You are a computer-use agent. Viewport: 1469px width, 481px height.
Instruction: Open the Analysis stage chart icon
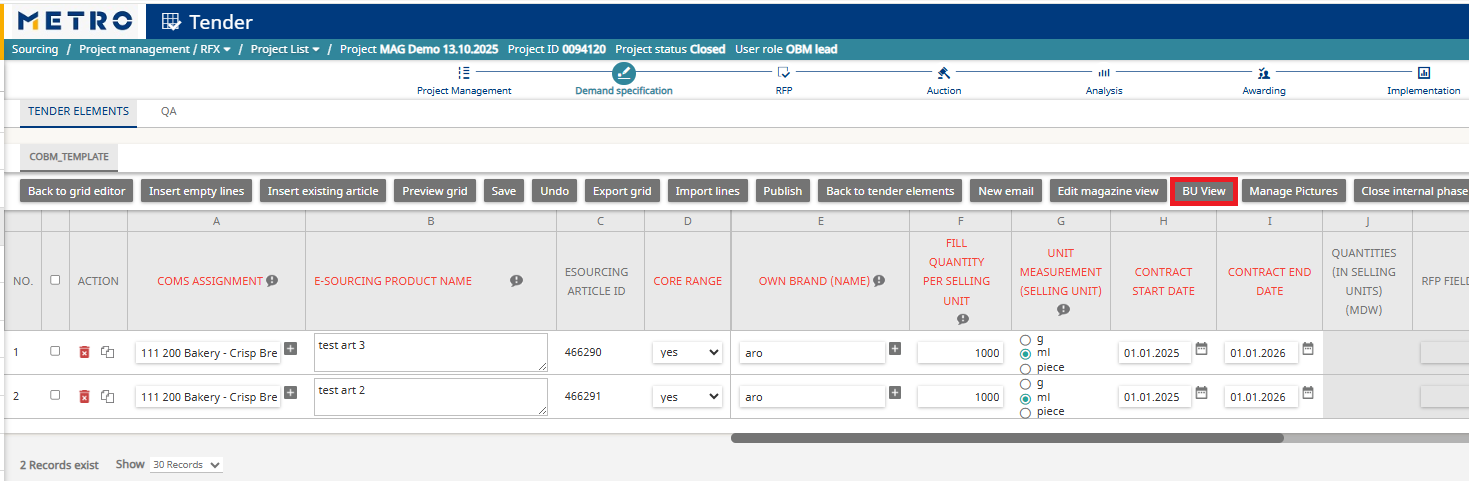pos(1104,73)
